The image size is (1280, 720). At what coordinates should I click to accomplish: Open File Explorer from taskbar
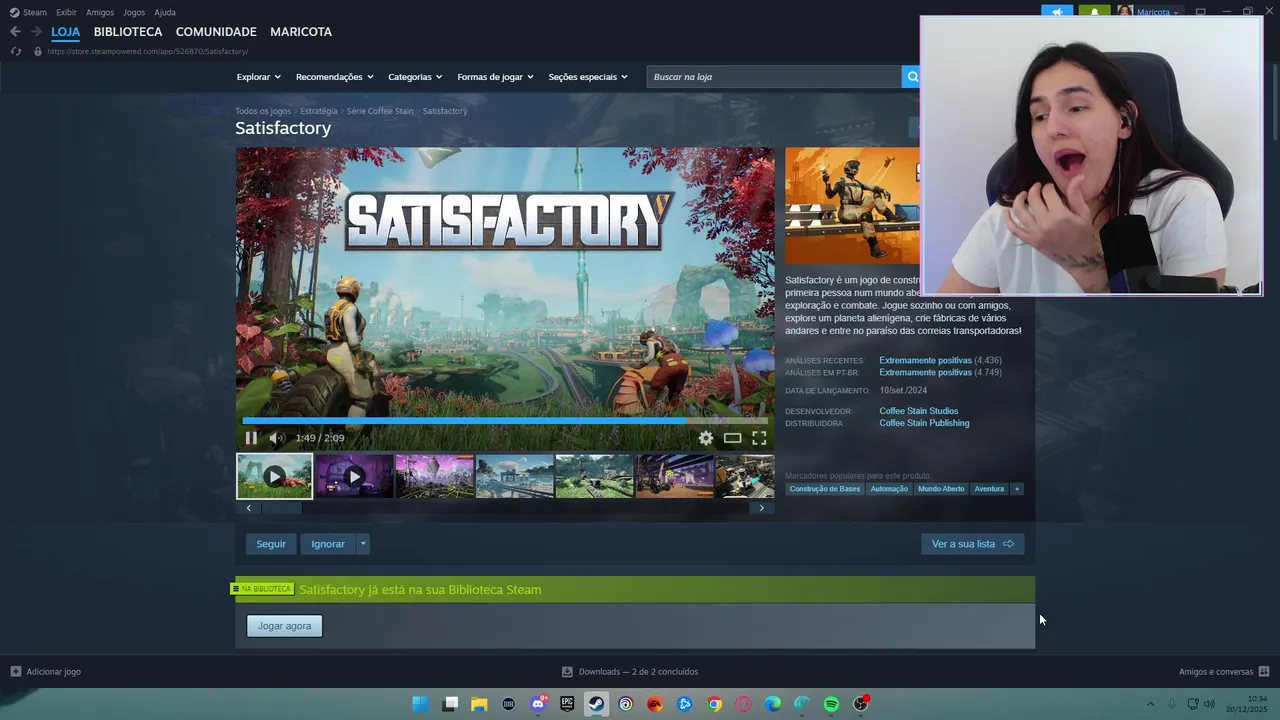click(479, 704)
